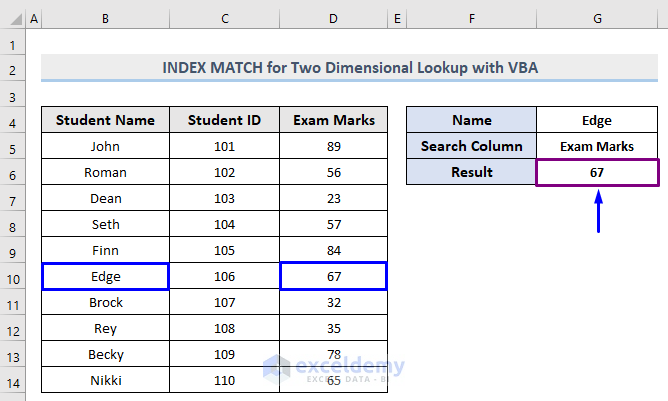Image resolution: width=668 pixels, height=401 pixels.
Task: Select the Search Column value 'Exam Marks'
Action: 597,146
